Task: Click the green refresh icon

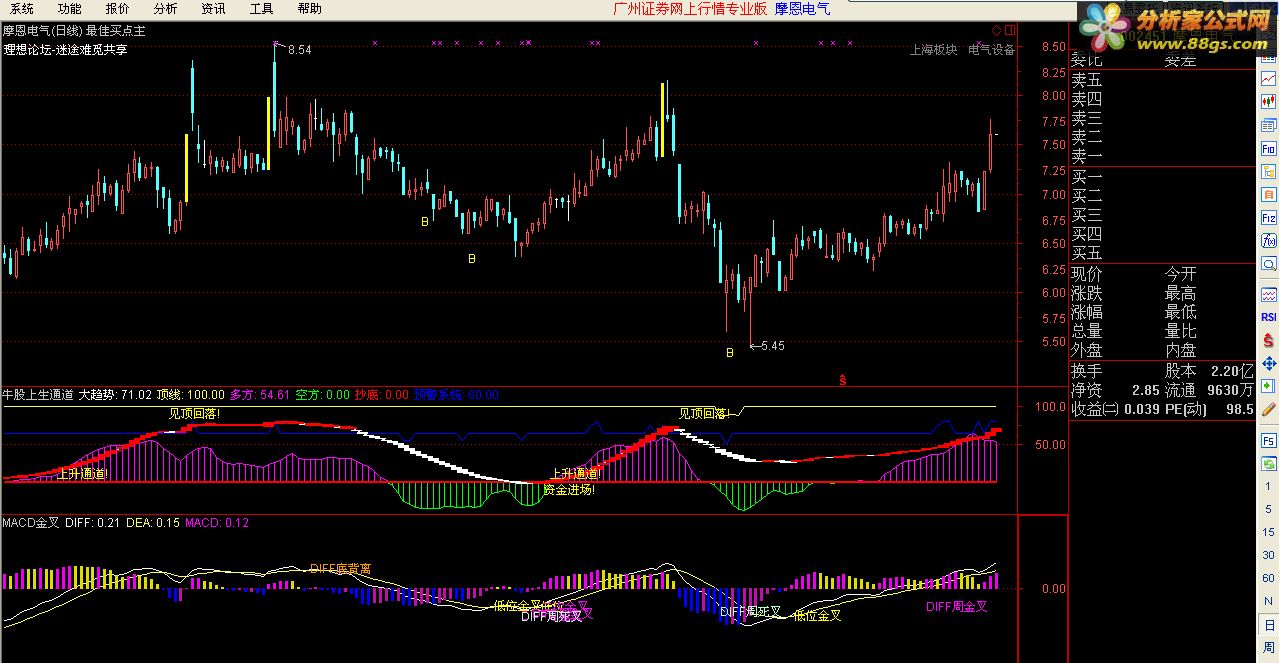Action: tap(1268, 463)
